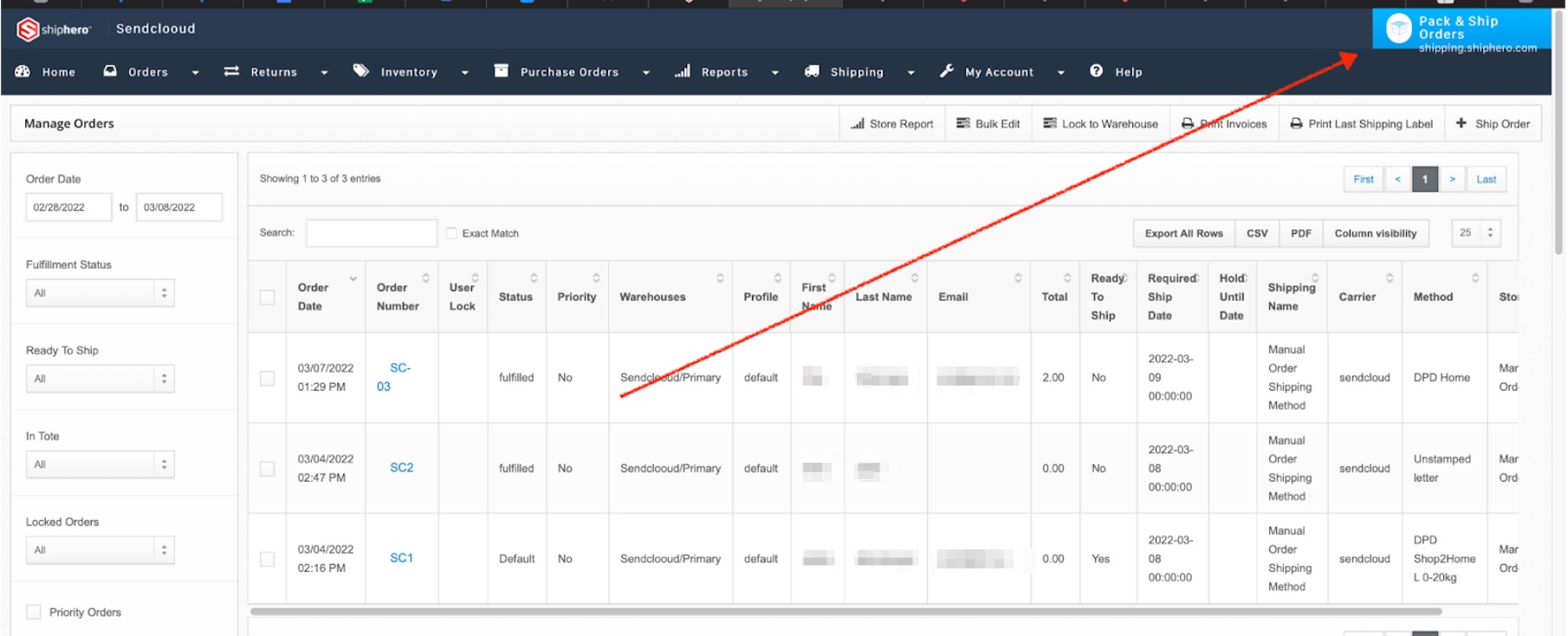
Task: Open order link SC-03
Action: pyautogui.click(x=392, y=377)
